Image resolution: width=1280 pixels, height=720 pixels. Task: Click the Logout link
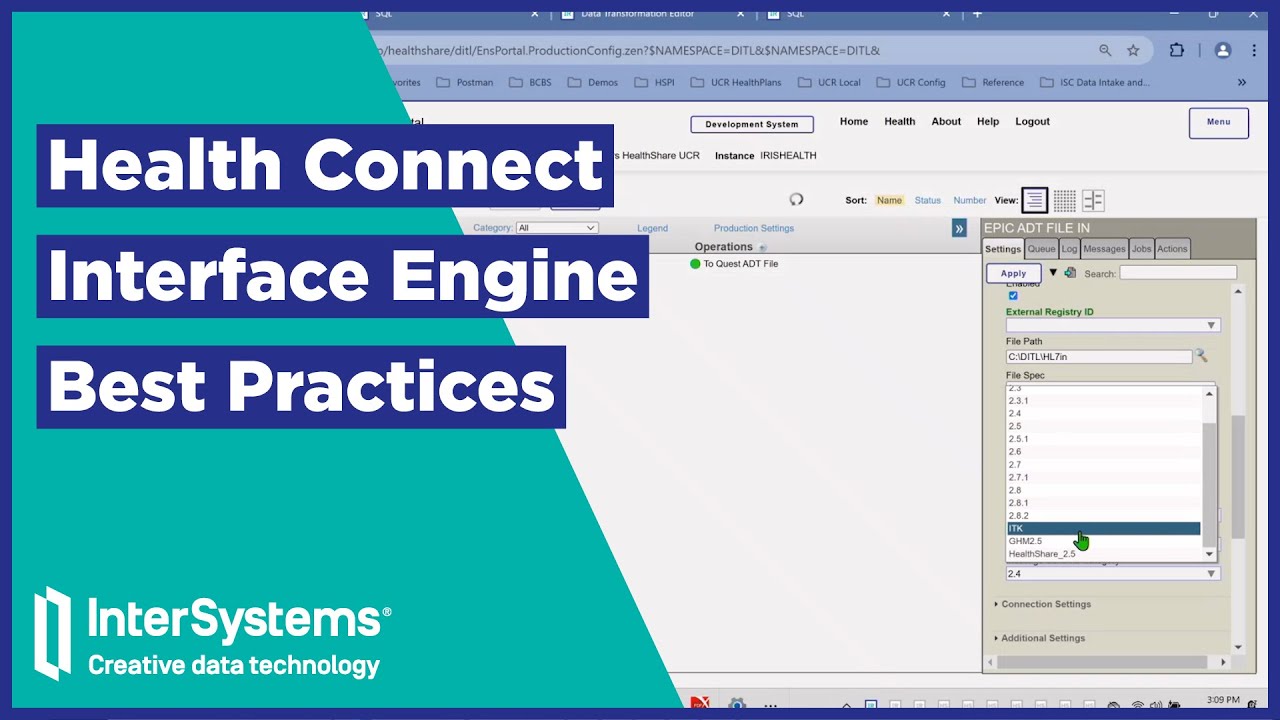1032,121
